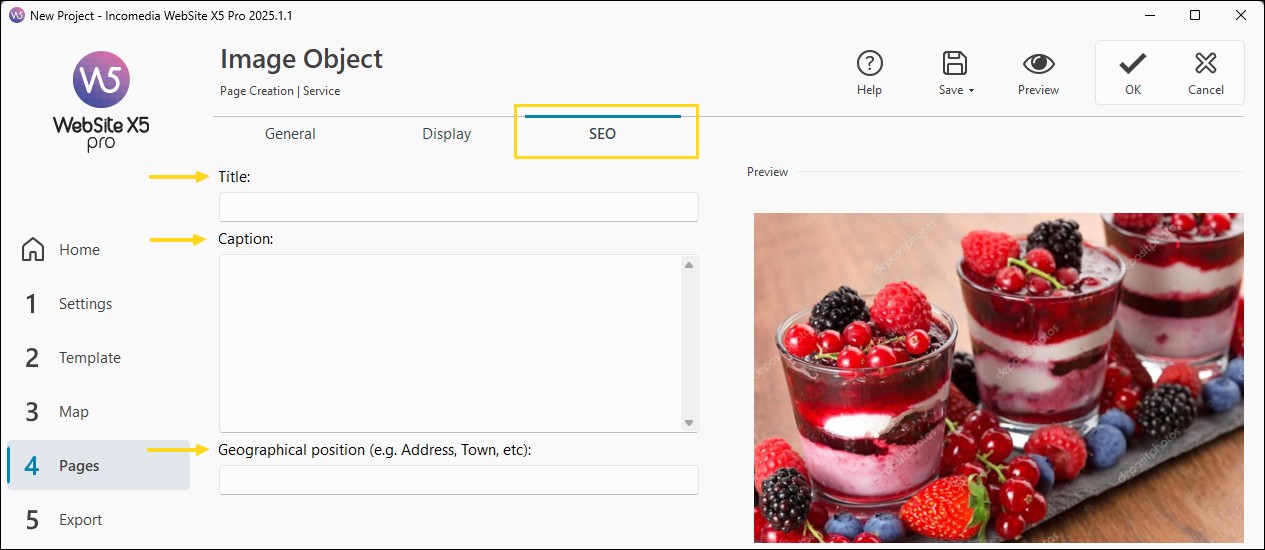Click the Cancel X icon
Viewport: 1265px width, 550px height.
(x=1206, y=64)
